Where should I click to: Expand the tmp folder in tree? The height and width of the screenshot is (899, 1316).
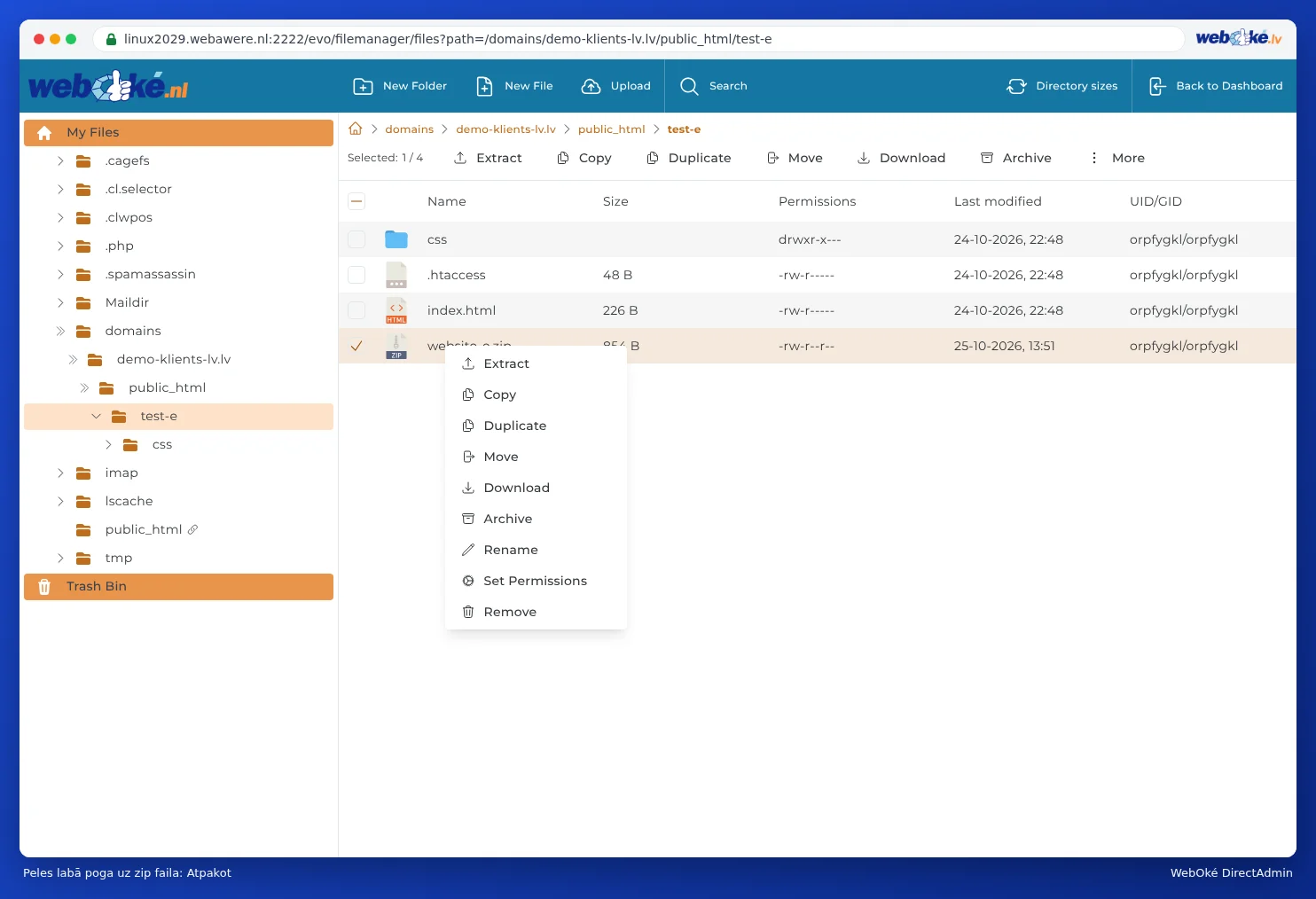click(60, 558)
